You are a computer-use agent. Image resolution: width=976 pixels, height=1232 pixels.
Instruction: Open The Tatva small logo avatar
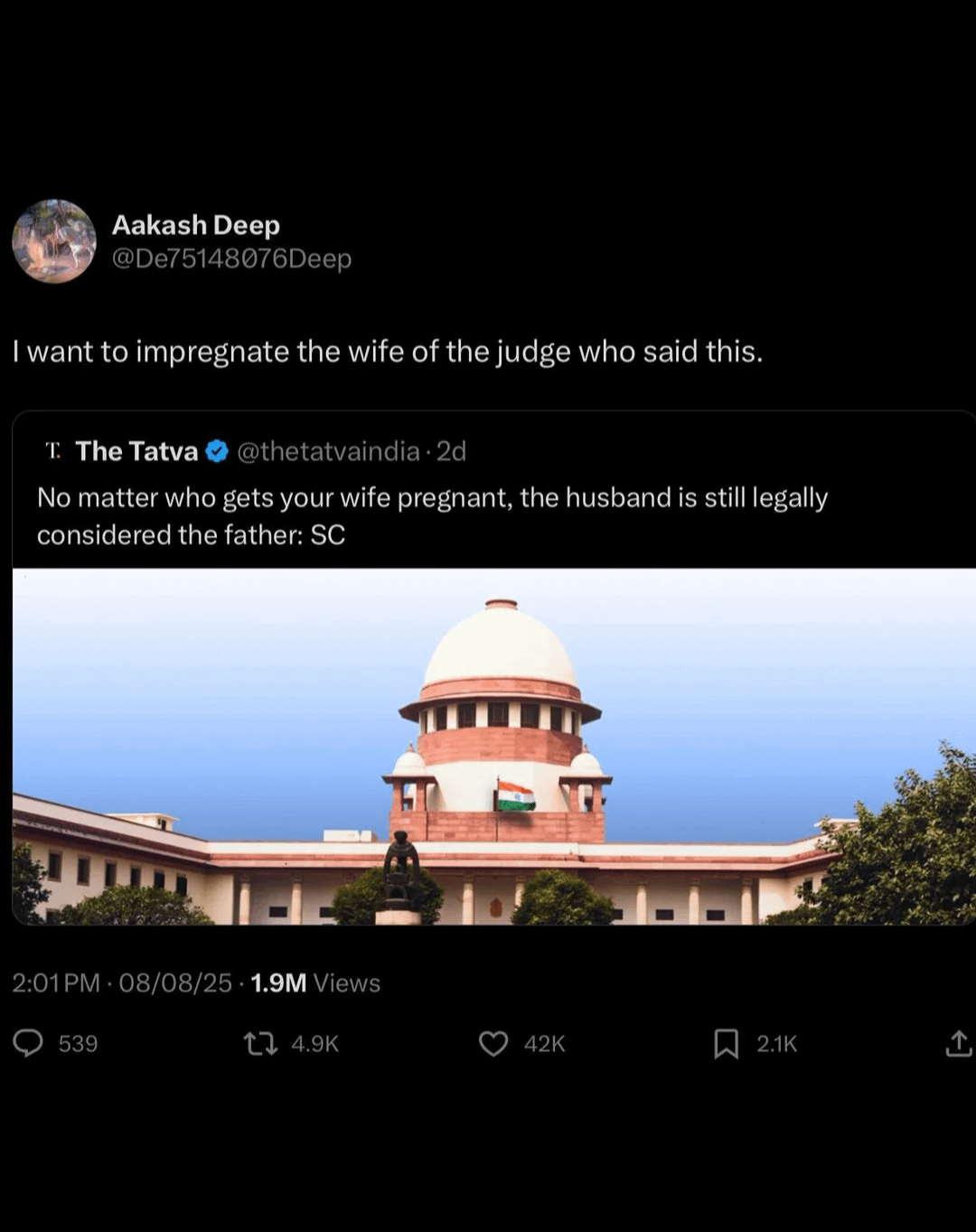pyautogui.click(x=53, y=450)
